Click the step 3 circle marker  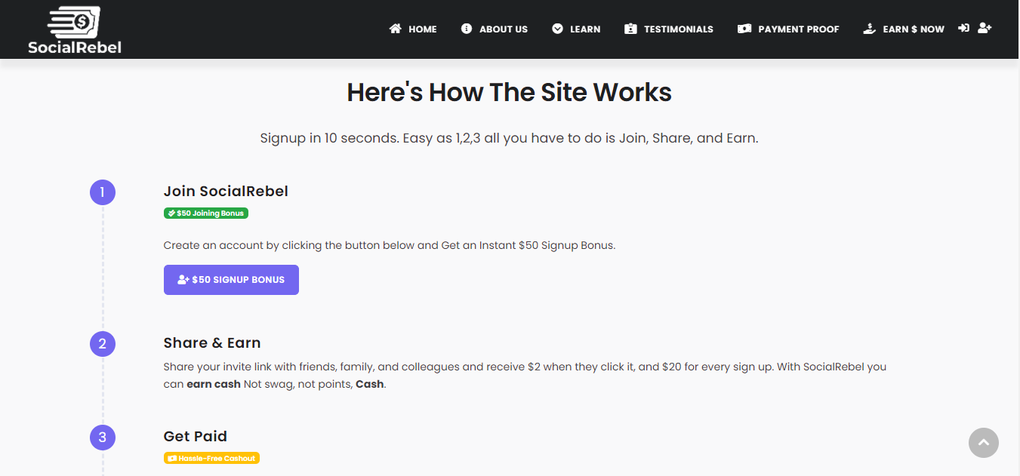click(102, 438)
